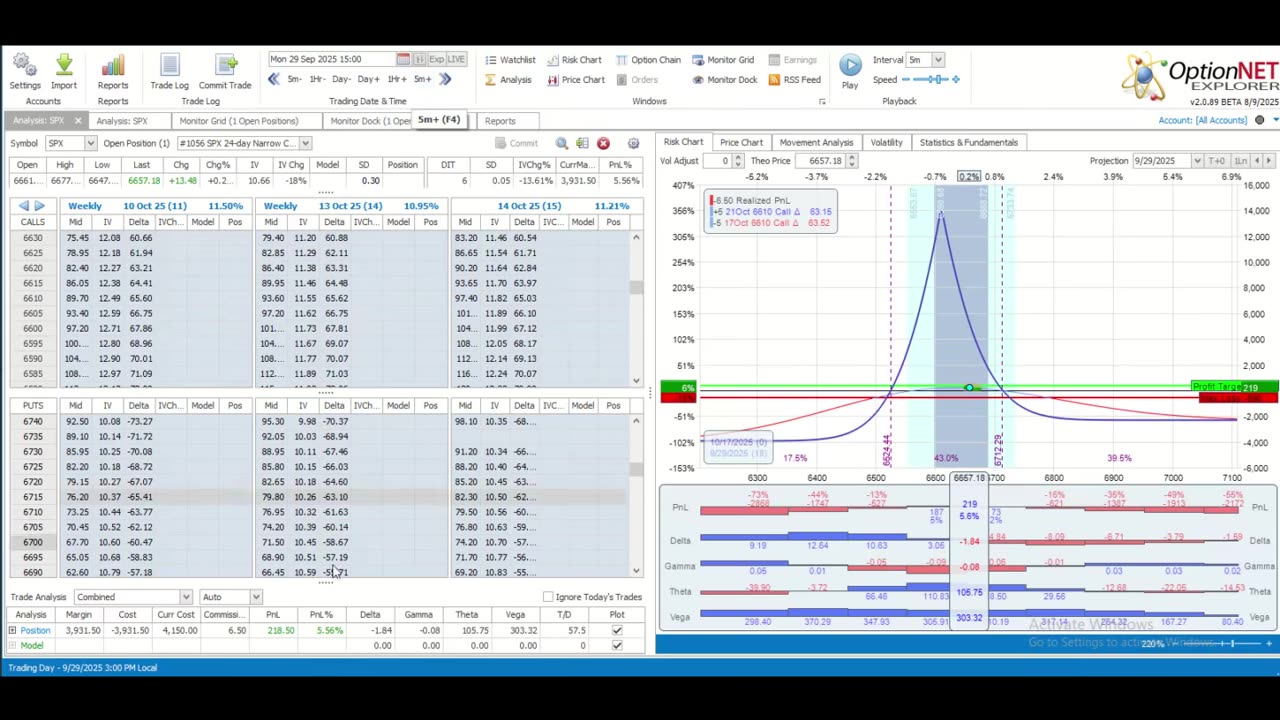Click the 1Hr+ time step button
This screenshot has height=720, width=1280.
pyautogui.click(x=396, y=79)
